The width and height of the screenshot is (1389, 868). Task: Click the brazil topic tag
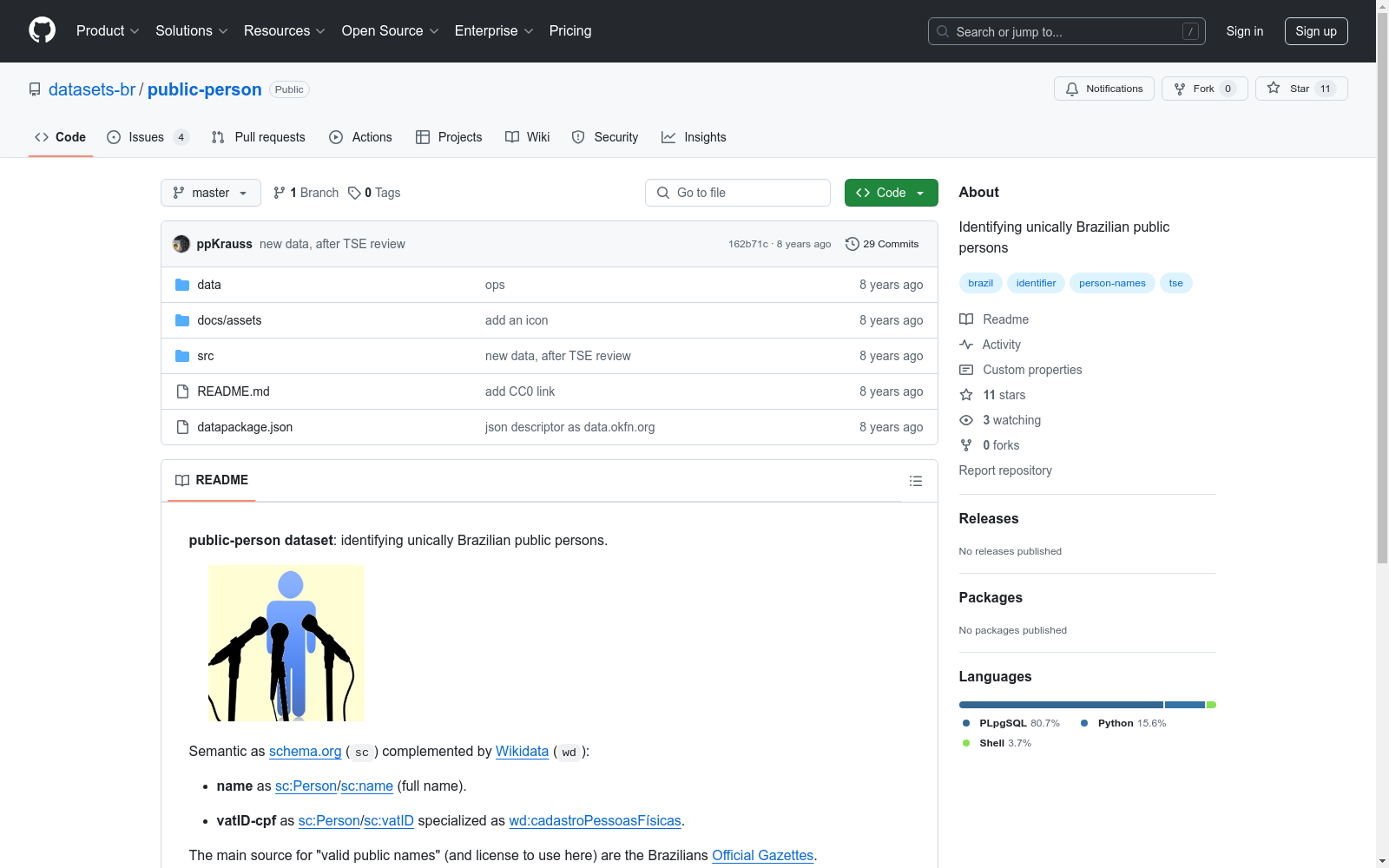(981, 283)
